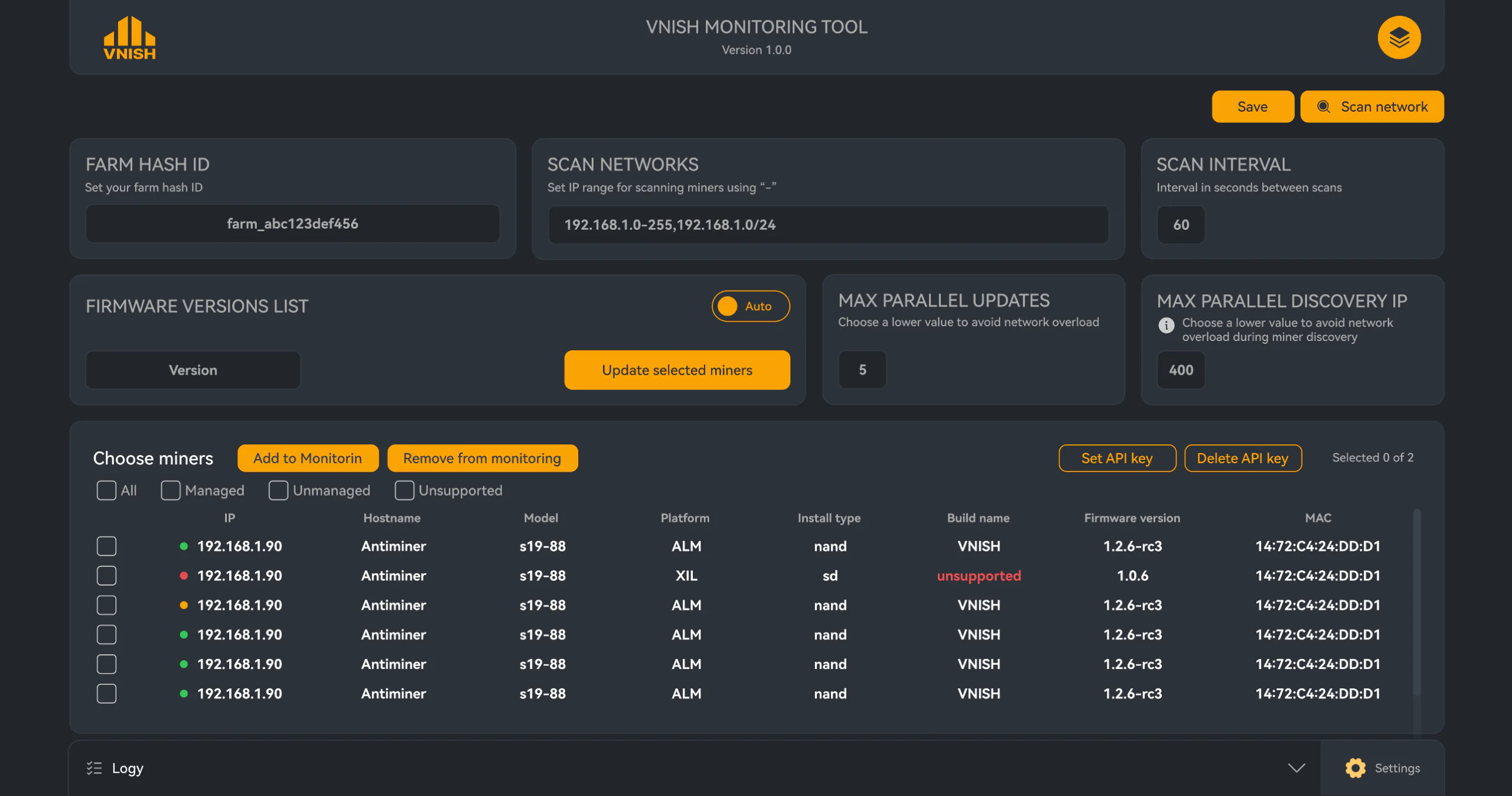1512x796 pixels.
Task: Click the info icon in Max Parallel Discovery IP
Action: (x=1166, y=325)
